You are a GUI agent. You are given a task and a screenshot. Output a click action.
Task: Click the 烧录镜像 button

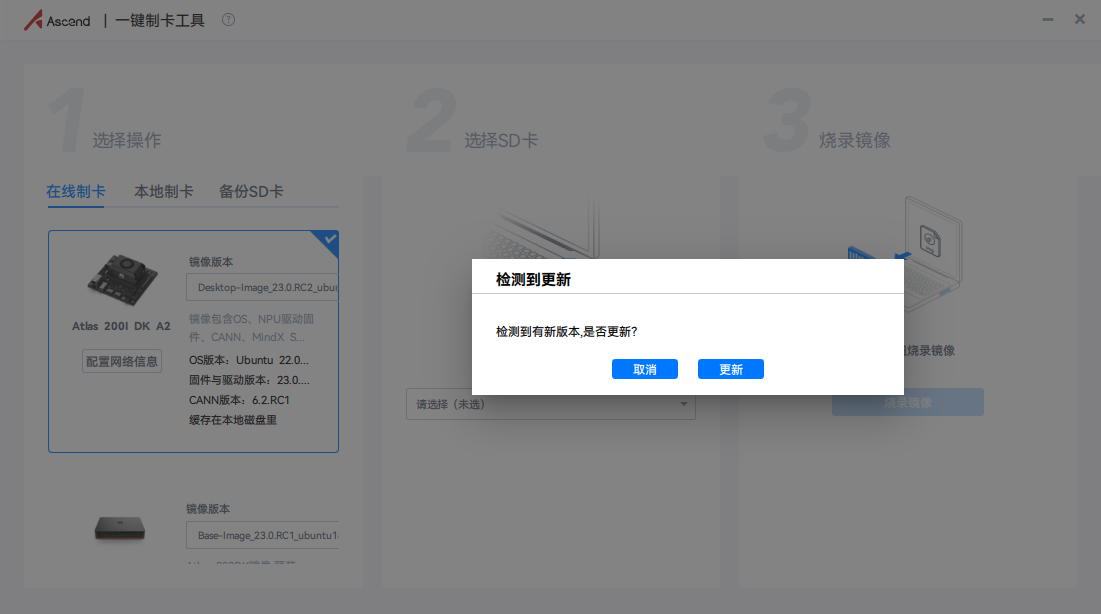tap(908, 403)
